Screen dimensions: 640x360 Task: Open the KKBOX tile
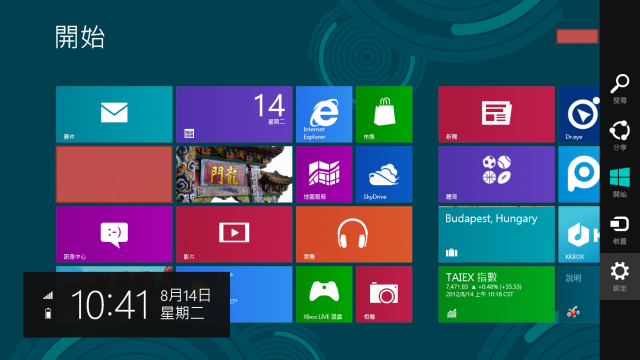pyautogui.click(x=579, y=234)
